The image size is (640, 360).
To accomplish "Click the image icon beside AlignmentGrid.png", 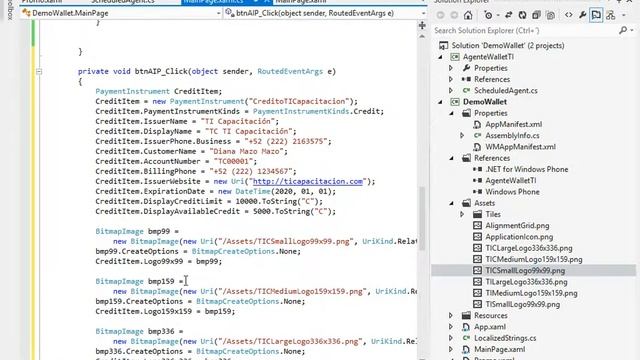I will tap(477, 225).
